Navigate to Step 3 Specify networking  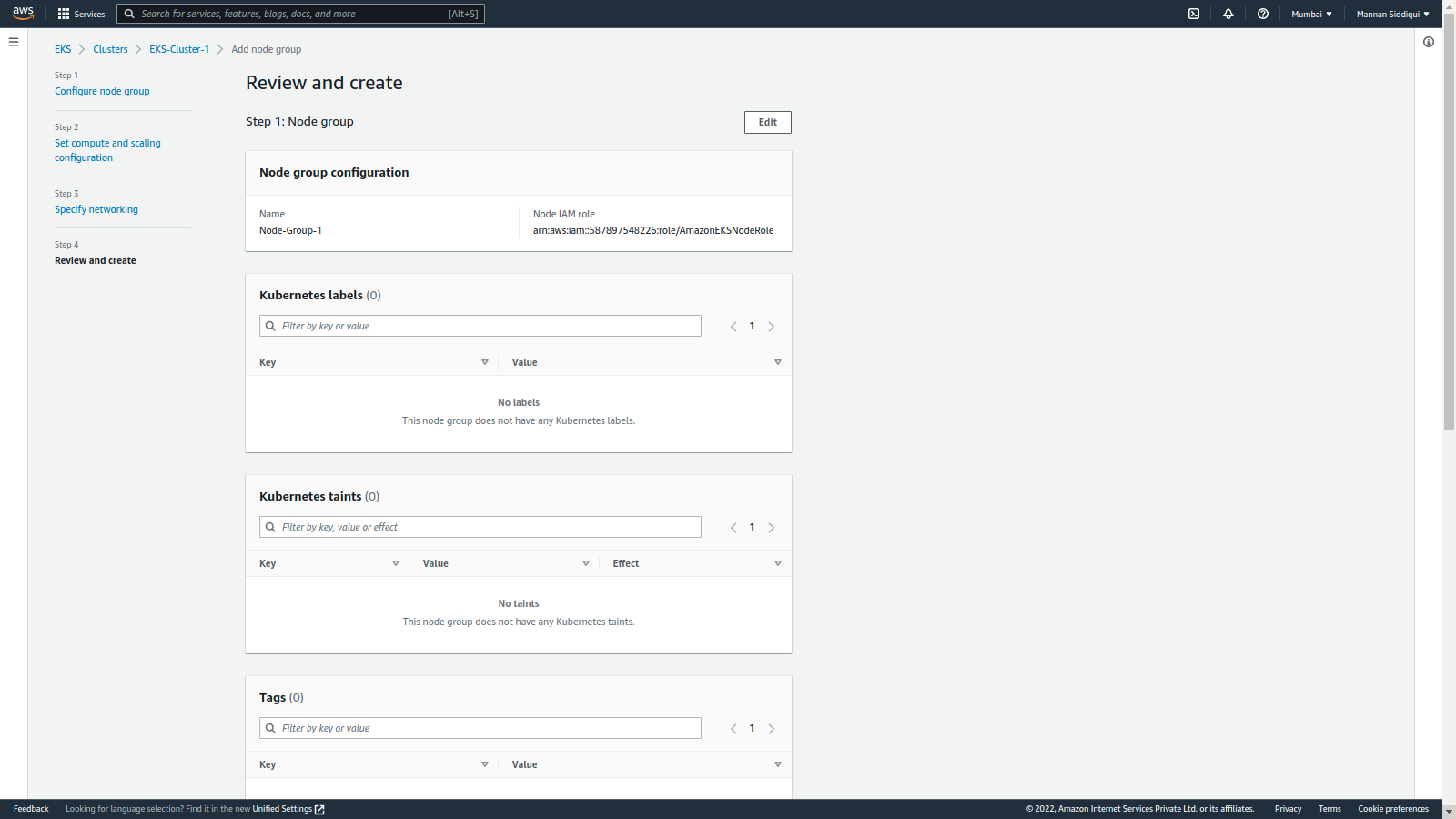(96, 209)
